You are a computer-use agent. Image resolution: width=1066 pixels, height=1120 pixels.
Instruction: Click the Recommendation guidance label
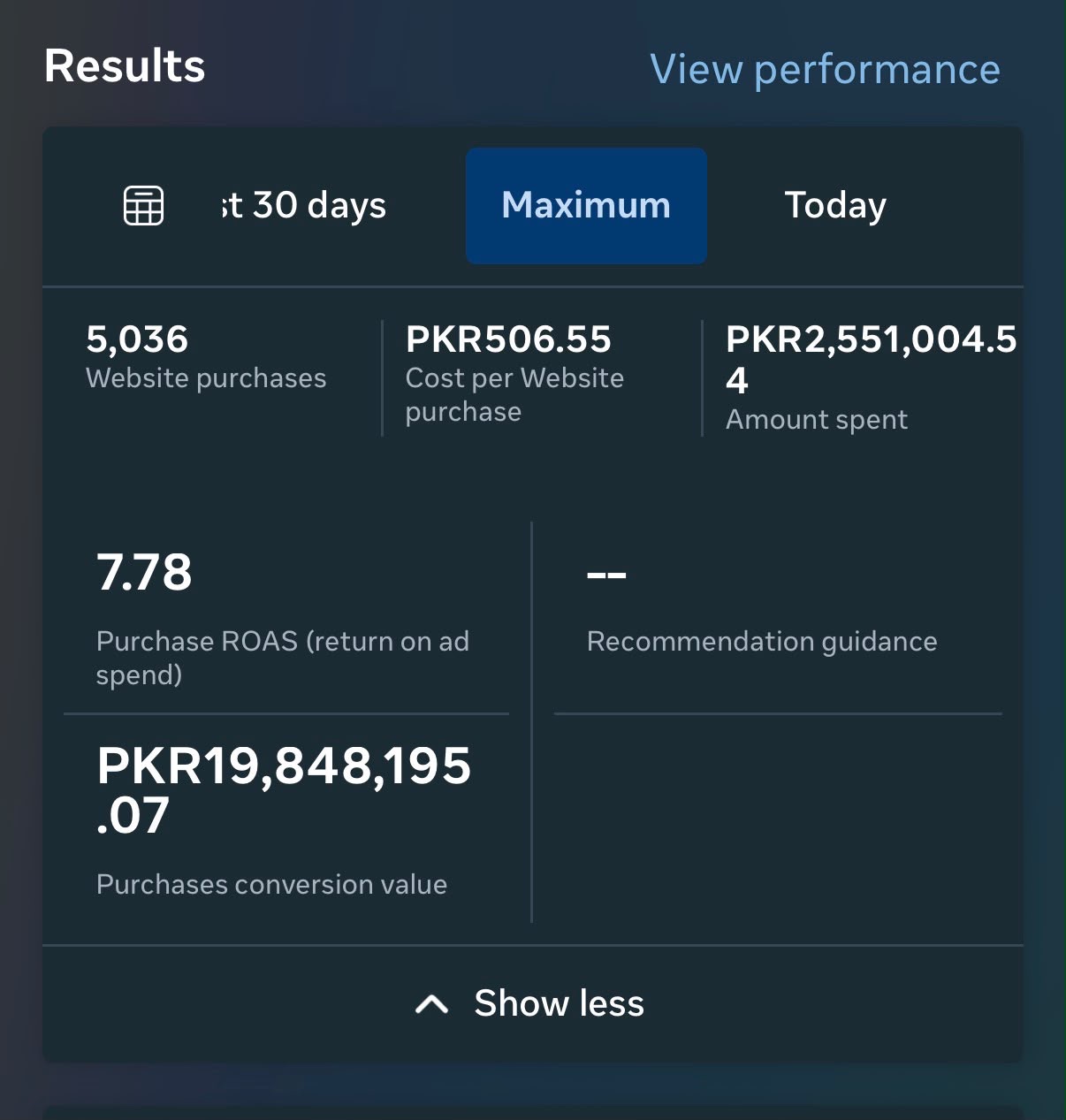pyautogui.click(x=762, y=641)
